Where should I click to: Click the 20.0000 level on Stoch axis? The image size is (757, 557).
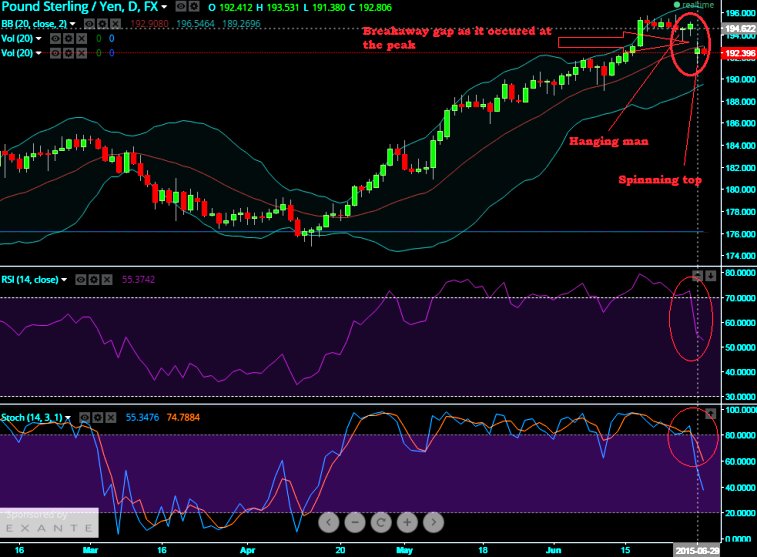pyautogui.click(x=740, y=513)
